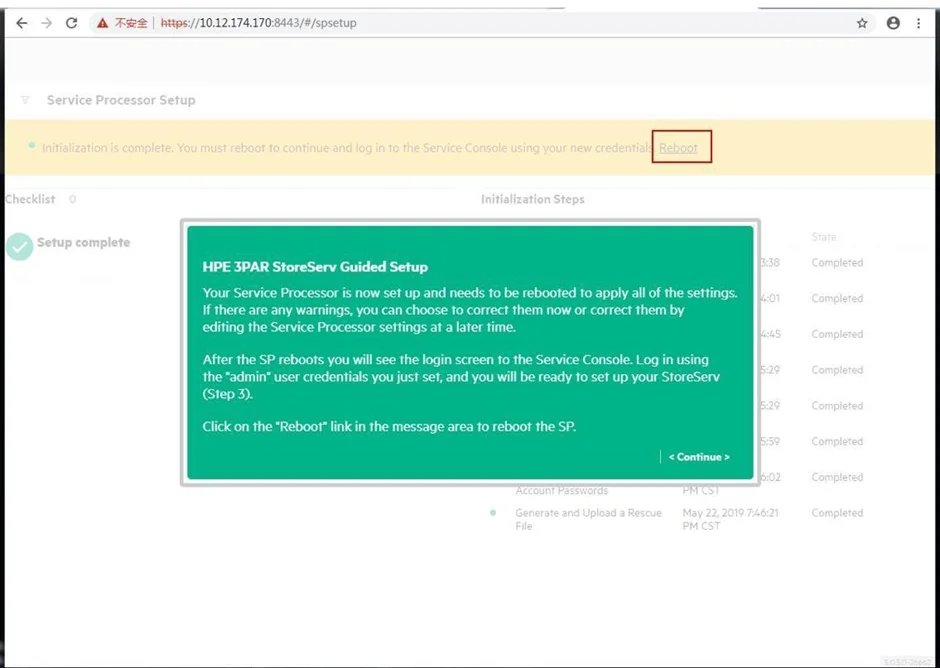Click the Service Processor Setup heading
Image resolution: width=940 pixels, height=668 pixels.
coord(121,100)
